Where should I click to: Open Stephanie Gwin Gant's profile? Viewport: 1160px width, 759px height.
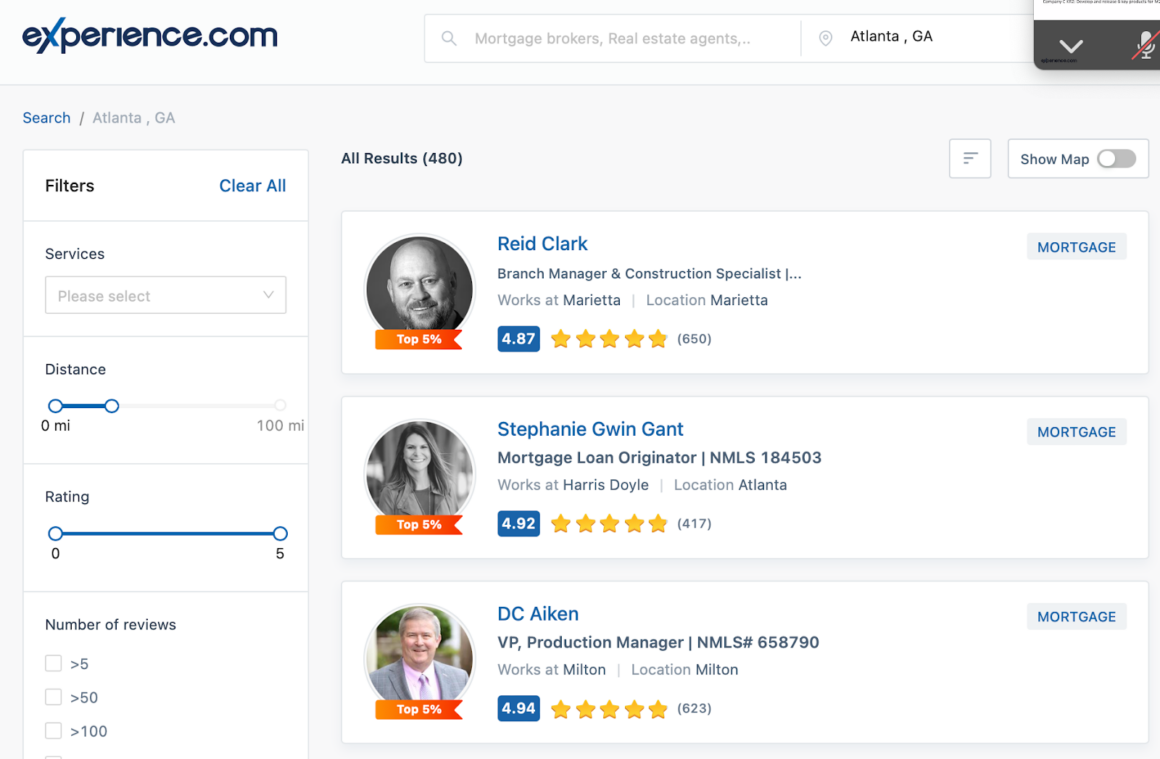[590, 428]
